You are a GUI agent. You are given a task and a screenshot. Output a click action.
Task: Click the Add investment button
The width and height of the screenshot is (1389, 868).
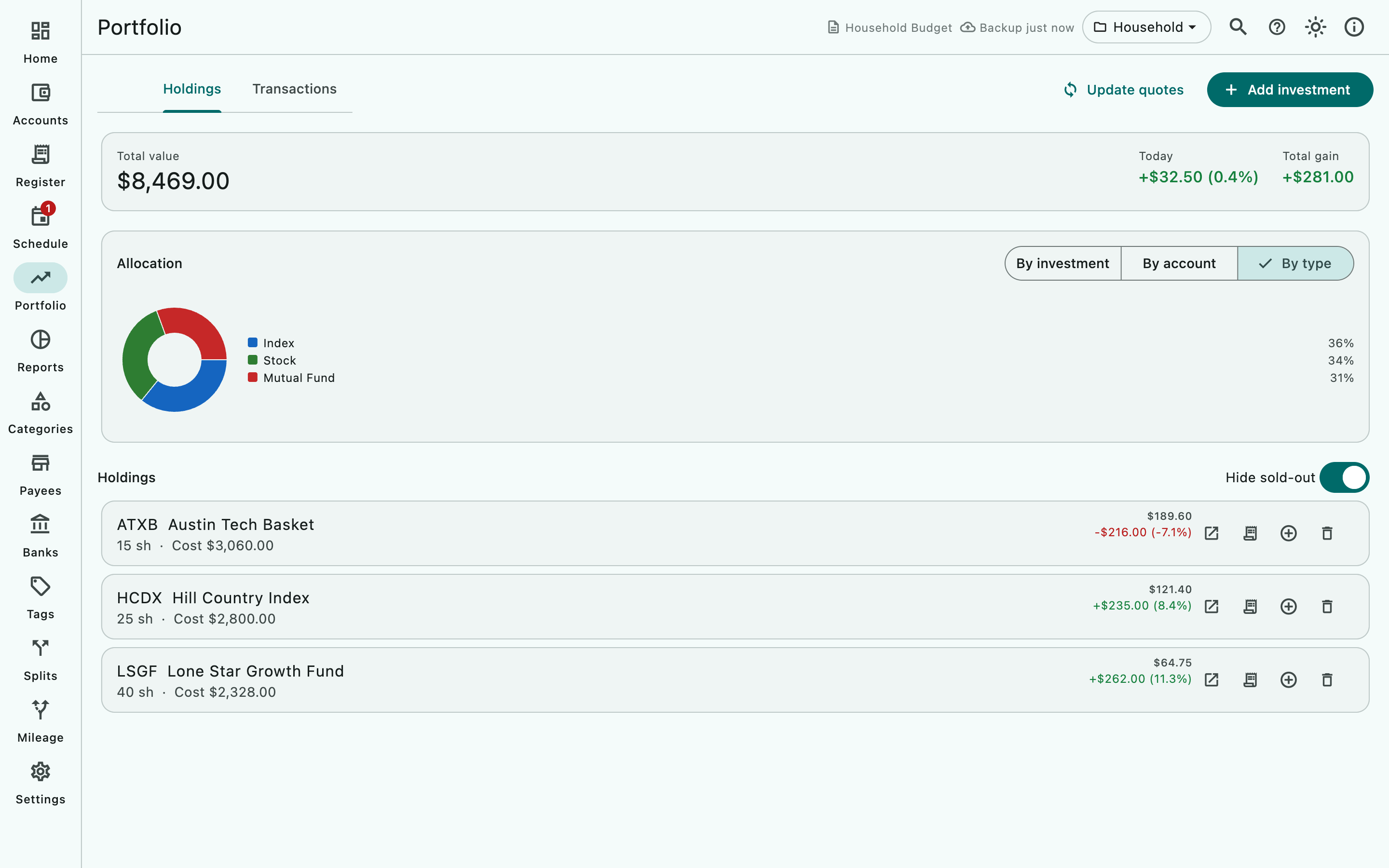1290,90
